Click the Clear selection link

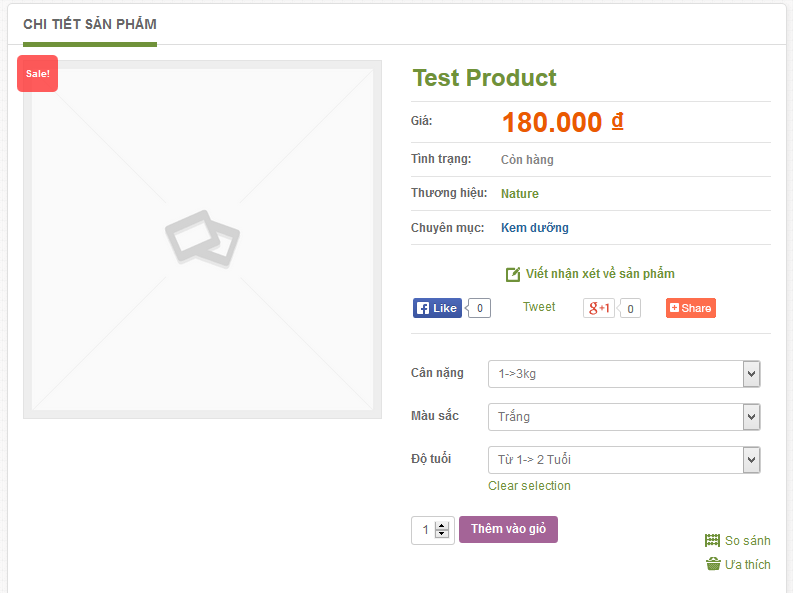[529, 486]
